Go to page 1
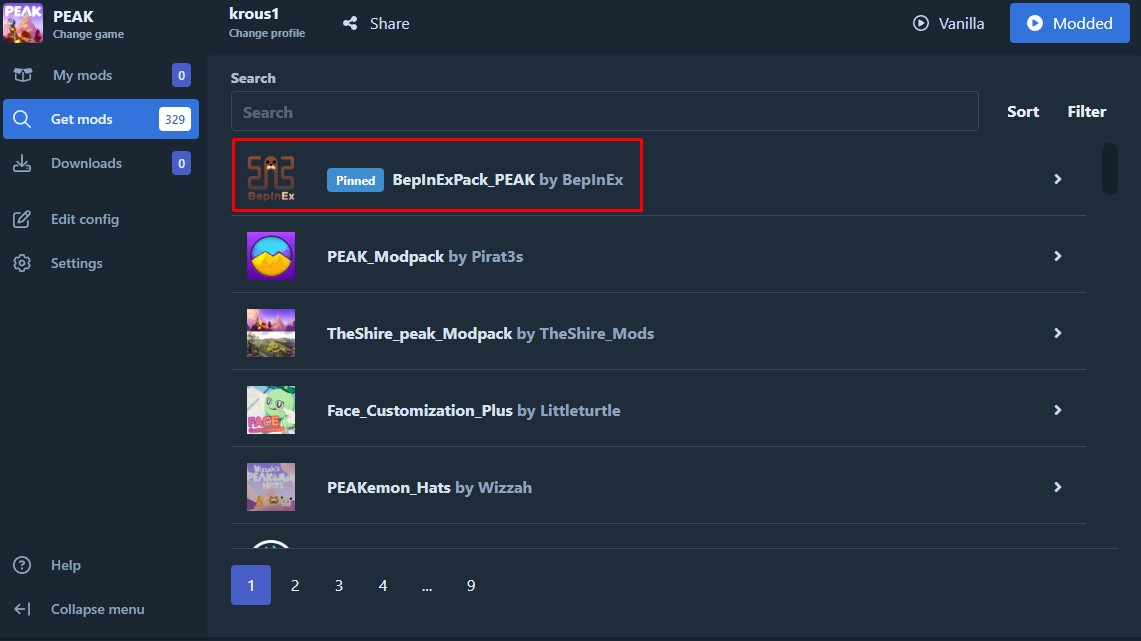Image resolution: width=1141 pixels, height=641 pixels. [251, 585]
